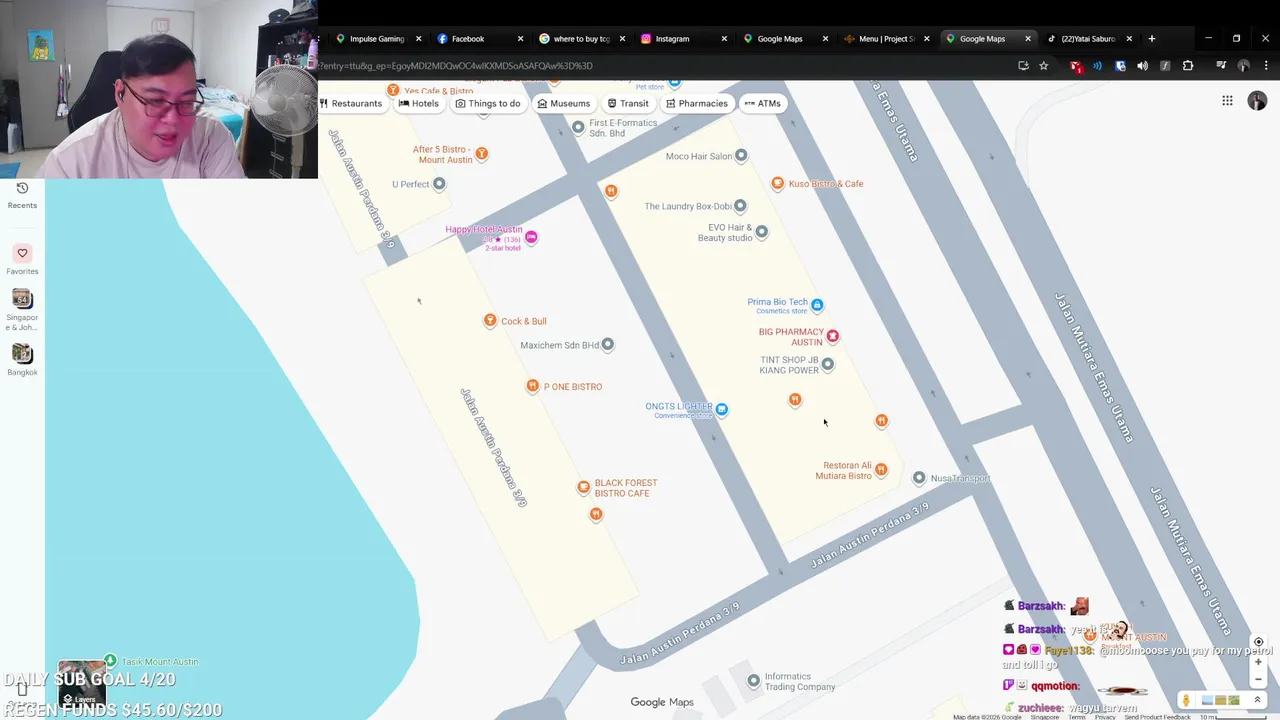This screenshot has height=720, width=1280.
Task: Select the Things to do chip
Action: coord(488,103)
